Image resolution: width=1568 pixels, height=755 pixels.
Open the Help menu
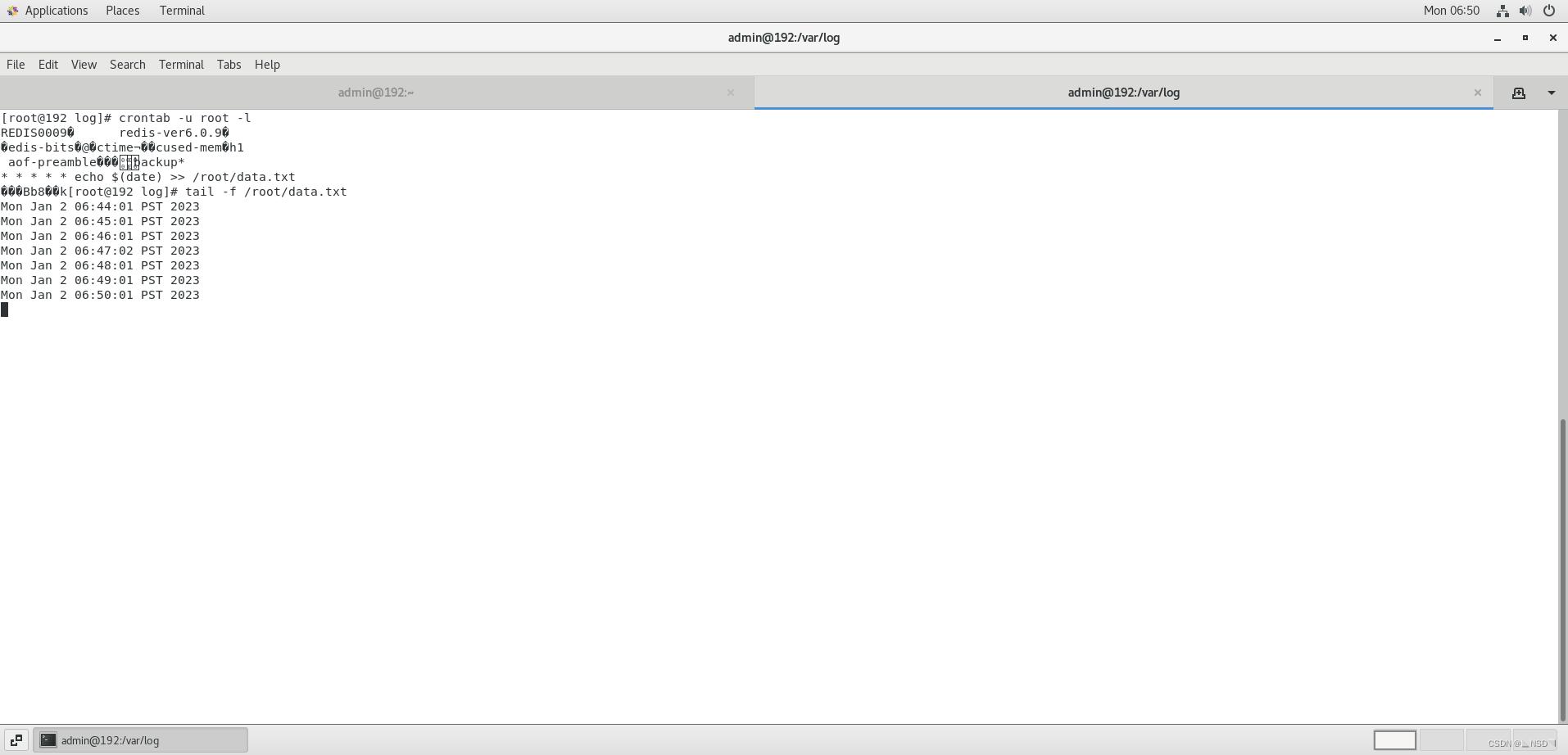coord(267,65)
